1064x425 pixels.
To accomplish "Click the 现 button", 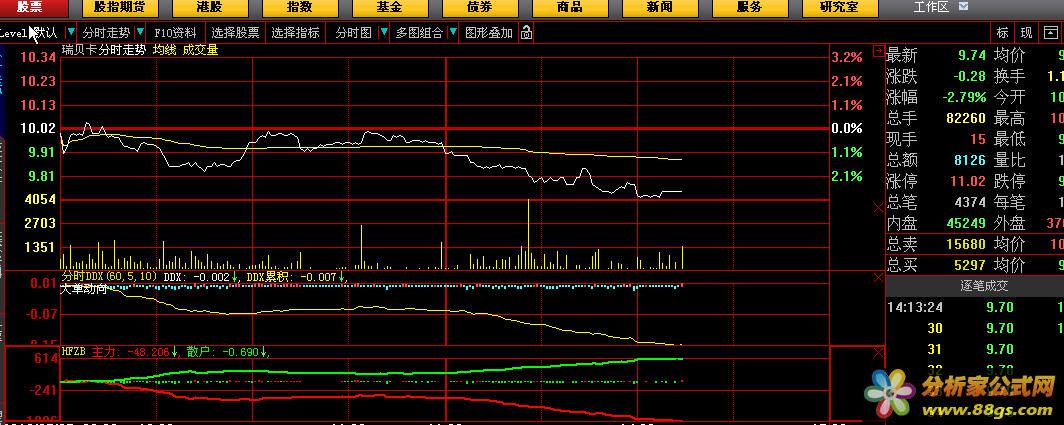I will click(x=1026, y=33).
